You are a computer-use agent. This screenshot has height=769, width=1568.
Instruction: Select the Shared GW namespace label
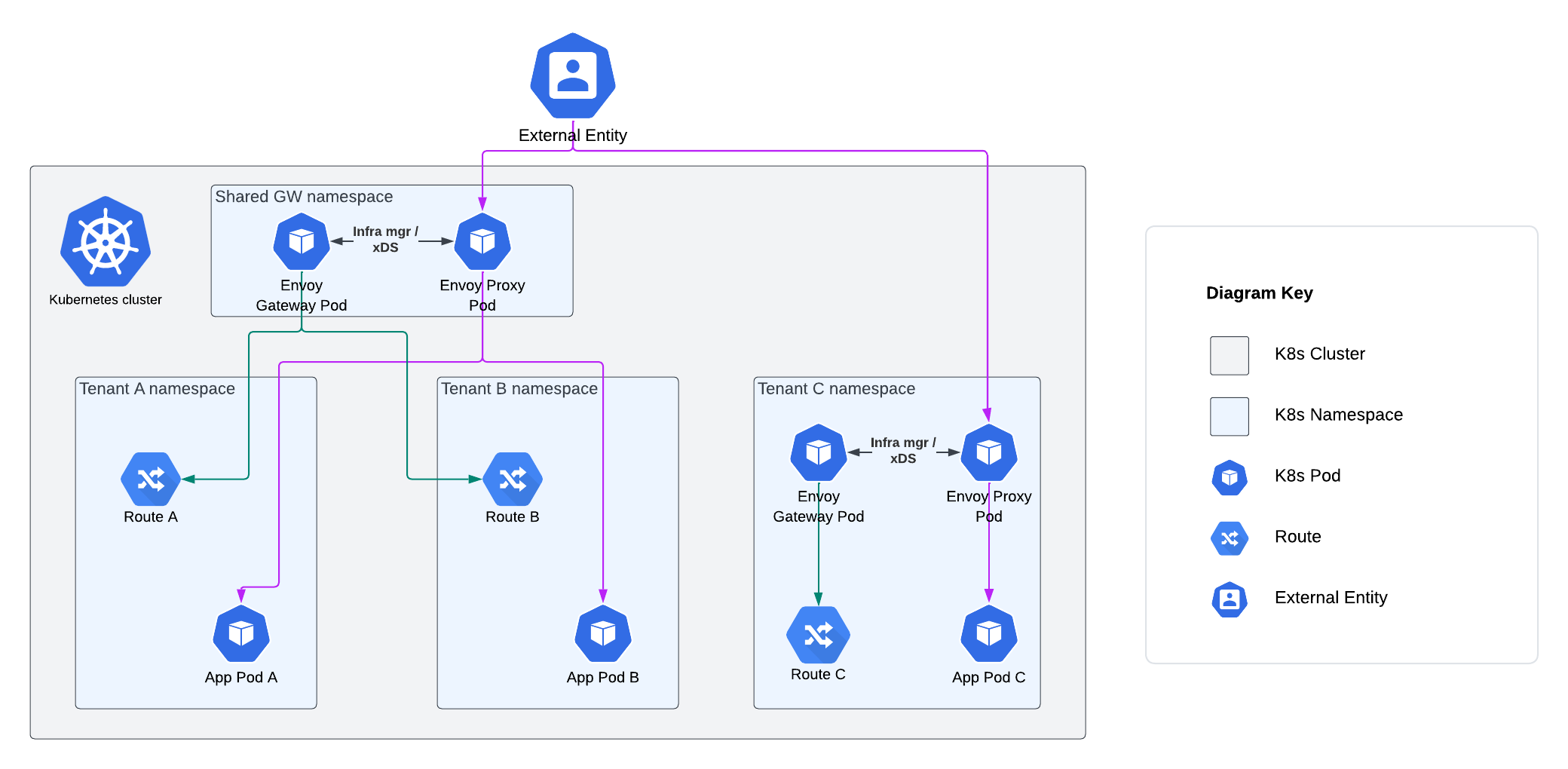(x=304, y=197)
